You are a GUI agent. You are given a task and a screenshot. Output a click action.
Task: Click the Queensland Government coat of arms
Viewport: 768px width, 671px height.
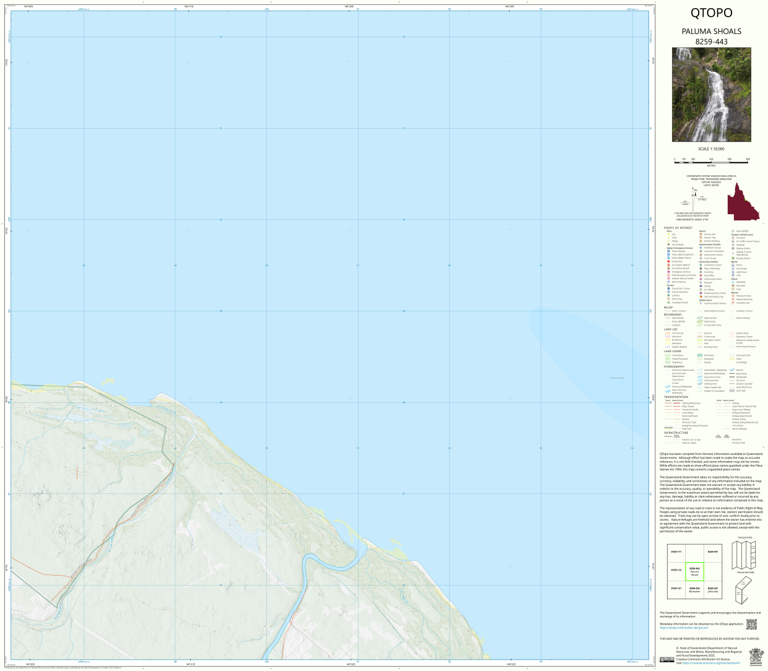756,657
